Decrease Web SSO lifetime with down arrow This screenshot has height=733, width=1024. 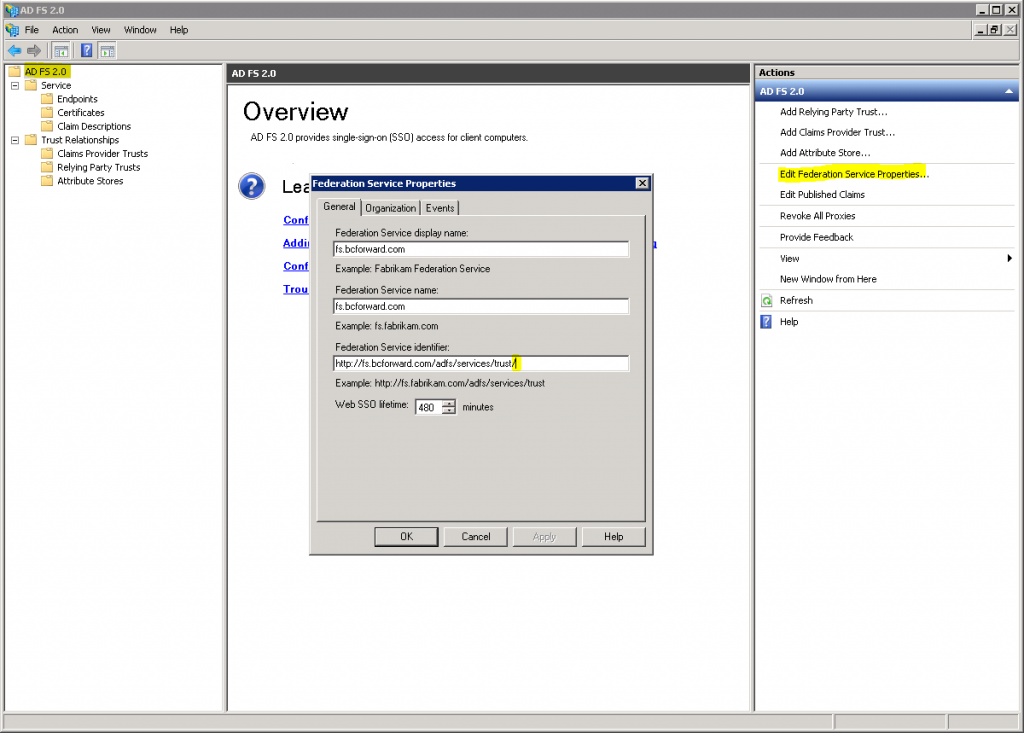pyautogui.click(x=449, y=411)
